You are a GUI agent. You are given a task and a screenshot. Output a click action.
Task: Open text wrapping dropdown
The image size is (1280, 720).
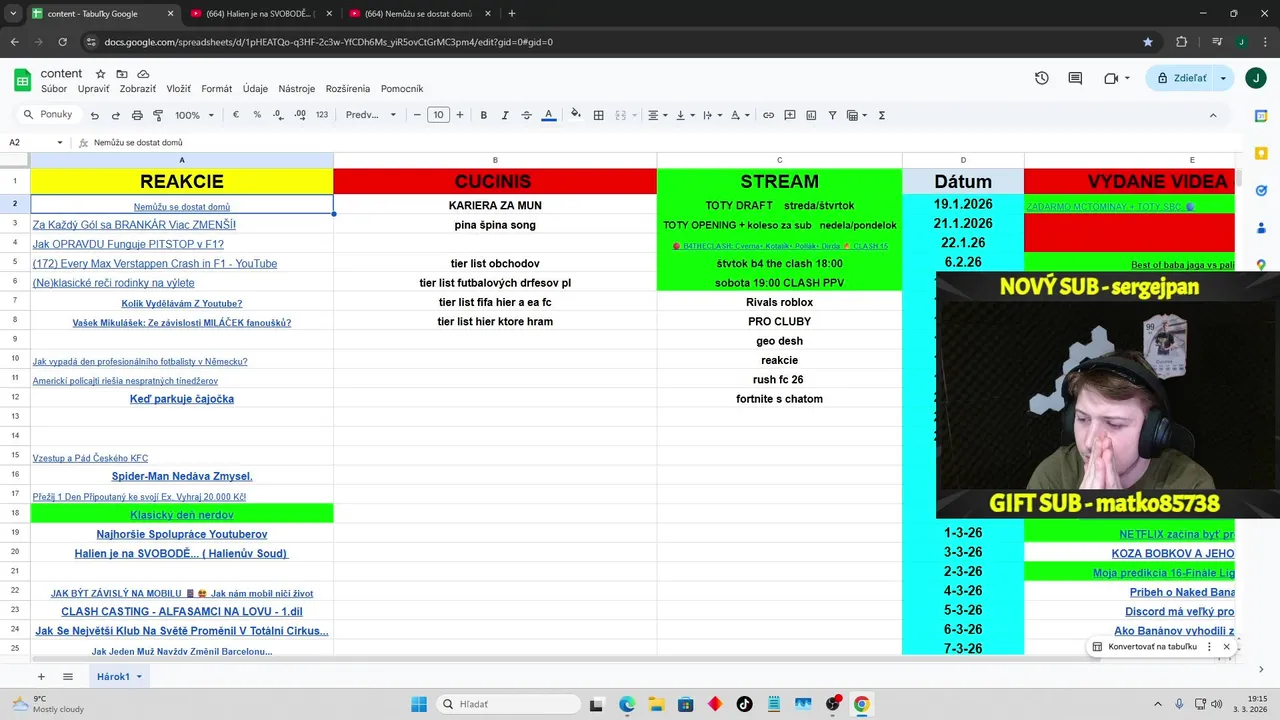(x=712, y=115)
